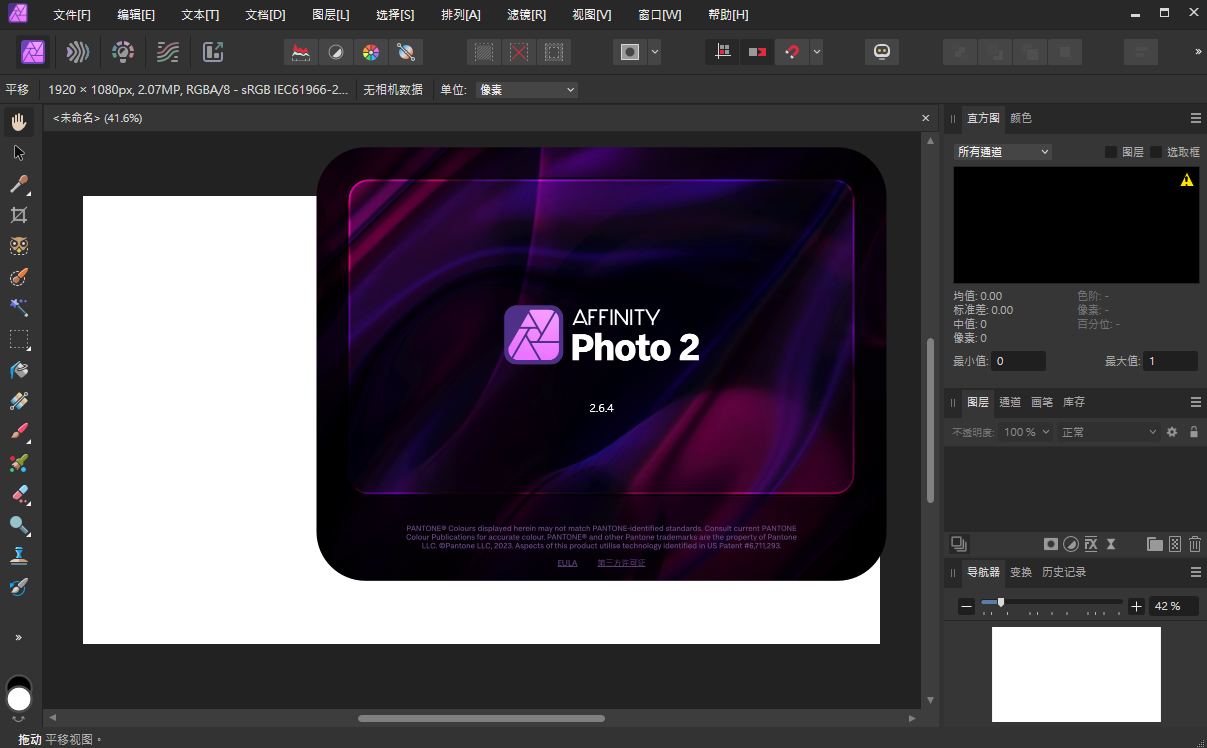This screenshot has width=1207, height=748.
Task: Open the Develop Persona
Action: click(x=123, y=52)
